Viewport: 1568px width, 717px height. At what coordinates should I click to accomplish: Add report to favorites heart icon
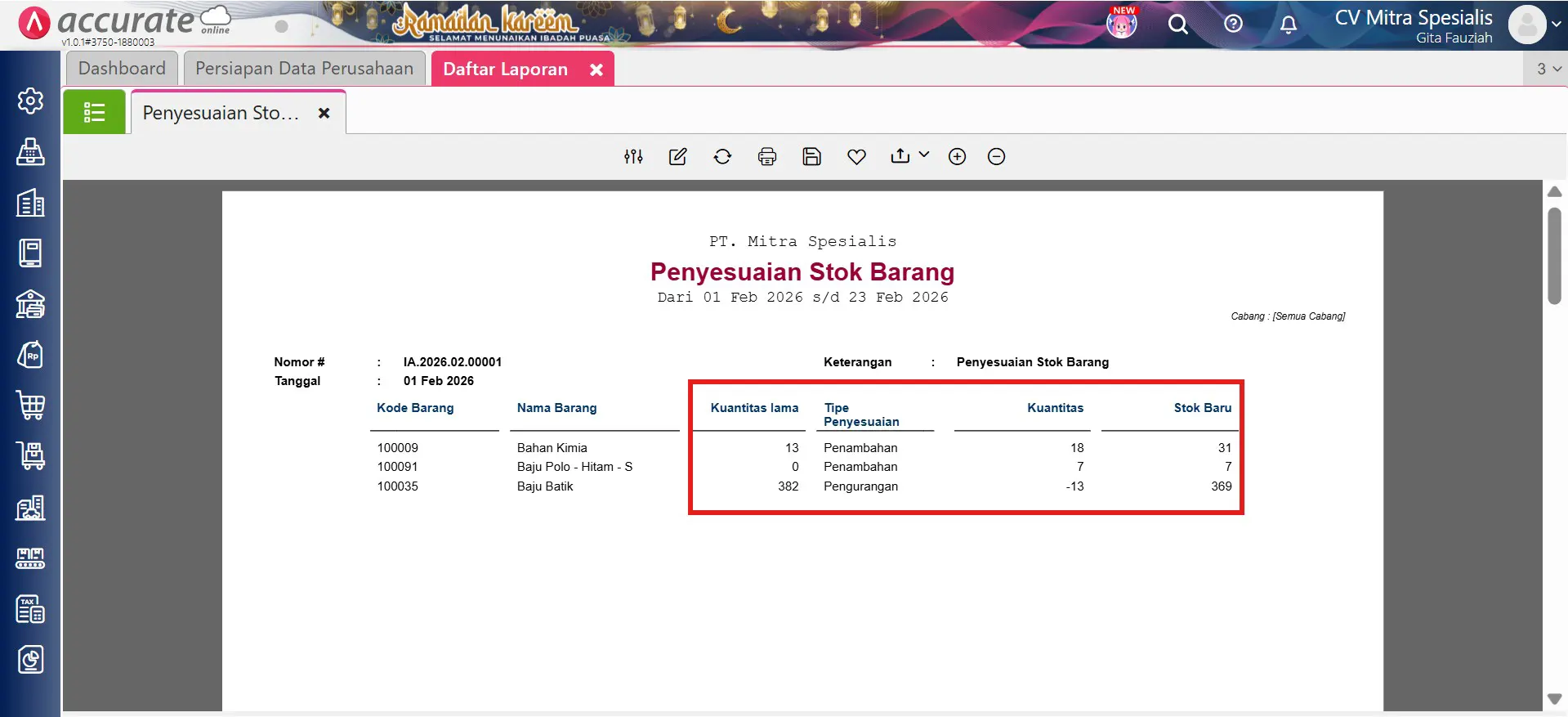pyautogui.click(x=856, y=156)
